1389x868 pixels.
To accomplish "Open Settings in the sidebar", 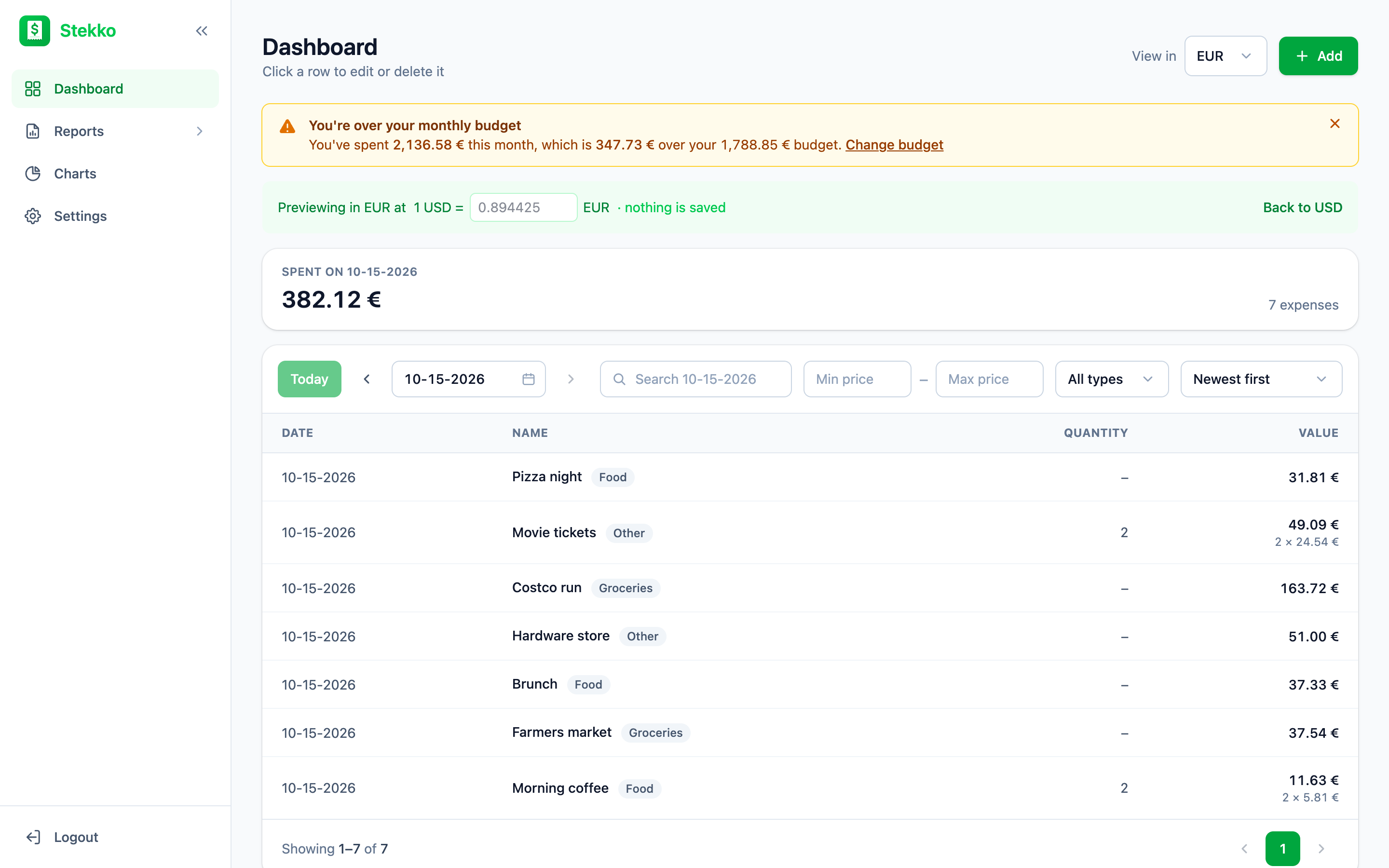I will (115, 216).
